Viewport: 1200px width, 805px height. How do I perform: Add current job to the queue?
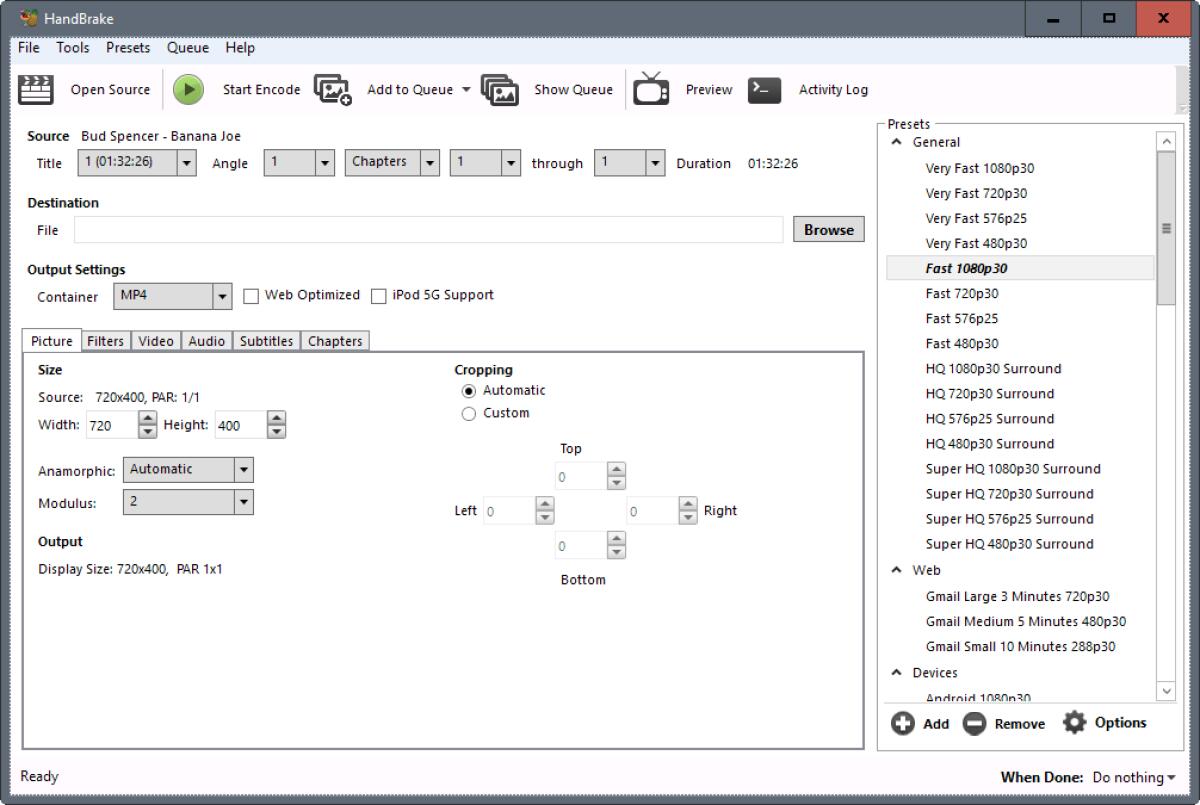pyautogui.click(x=403, y=89)
